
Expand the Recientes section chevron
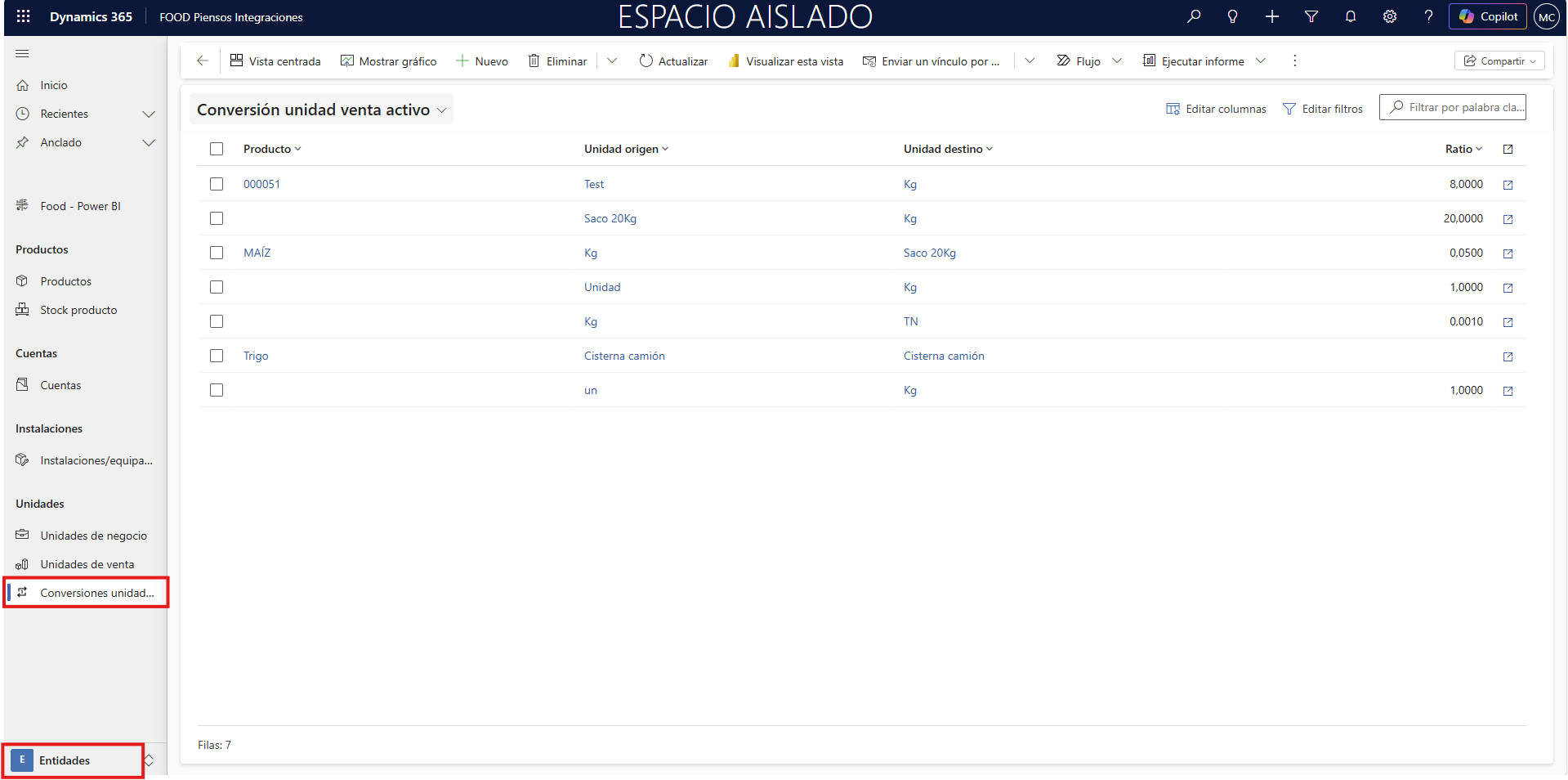click(x=149, y=114)
